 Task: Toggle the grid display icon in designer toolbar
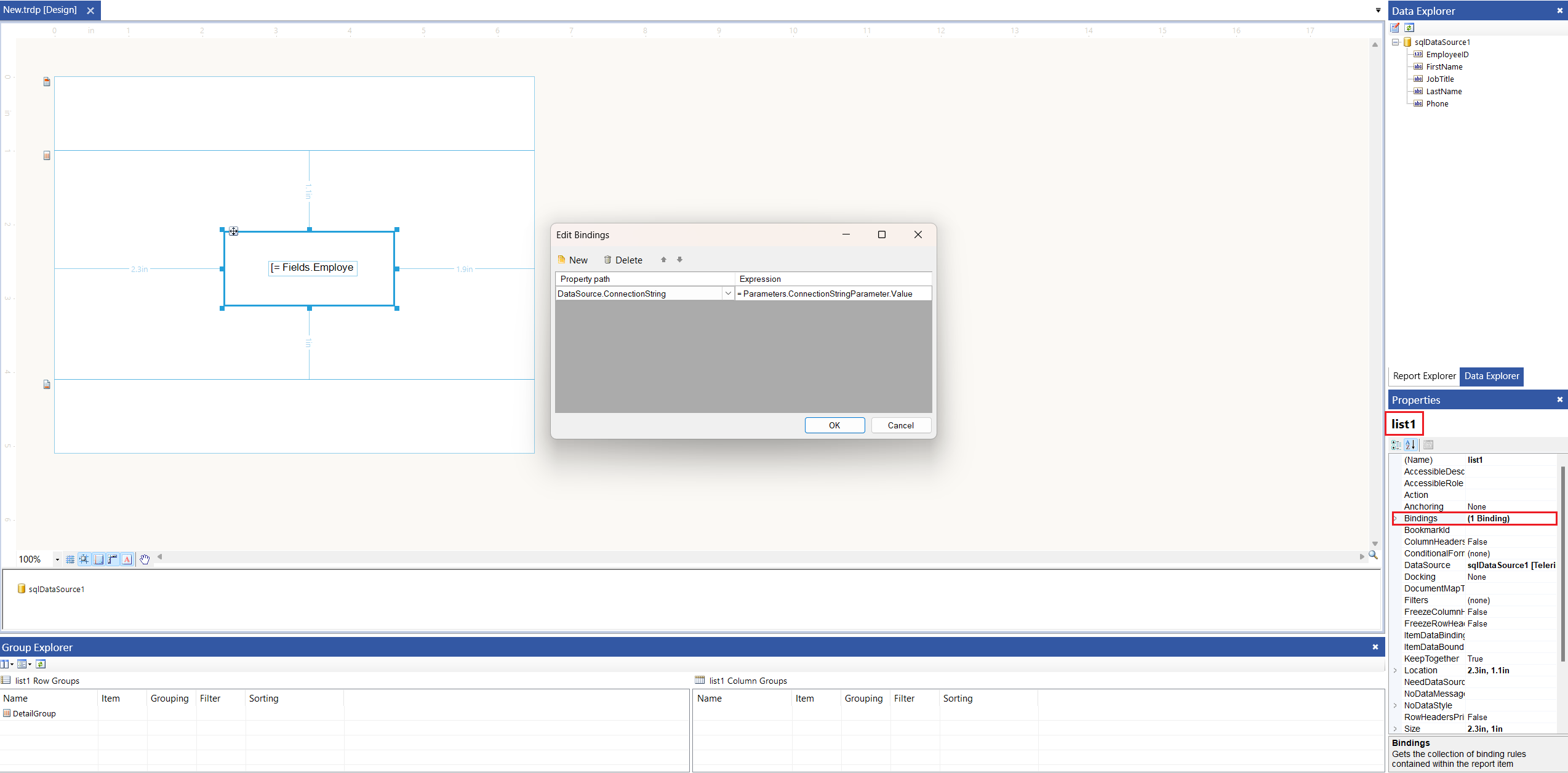coord(70,559)
